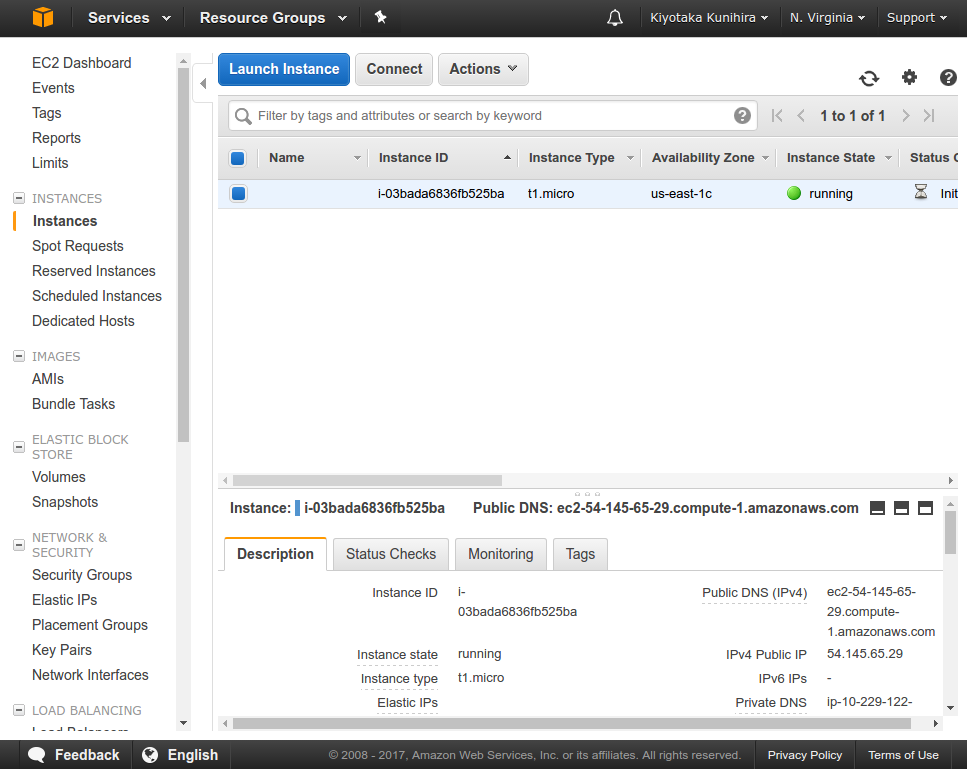This screenshot has width=967, height=769.
Task: Open the N. Virginia region selector
Action: click(827, 18)
